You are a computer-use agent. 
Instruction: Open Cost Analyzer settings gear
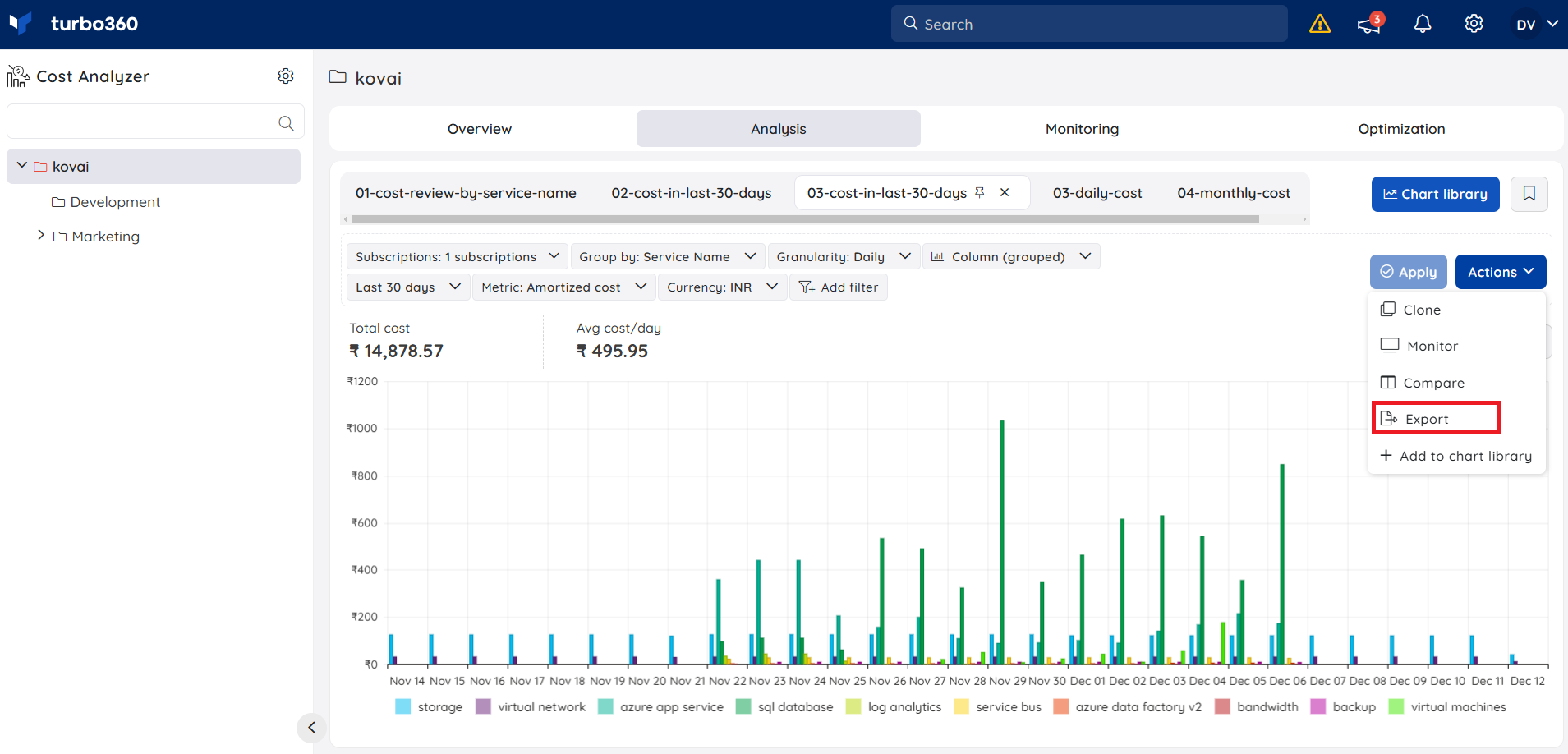tap(286, 76)
